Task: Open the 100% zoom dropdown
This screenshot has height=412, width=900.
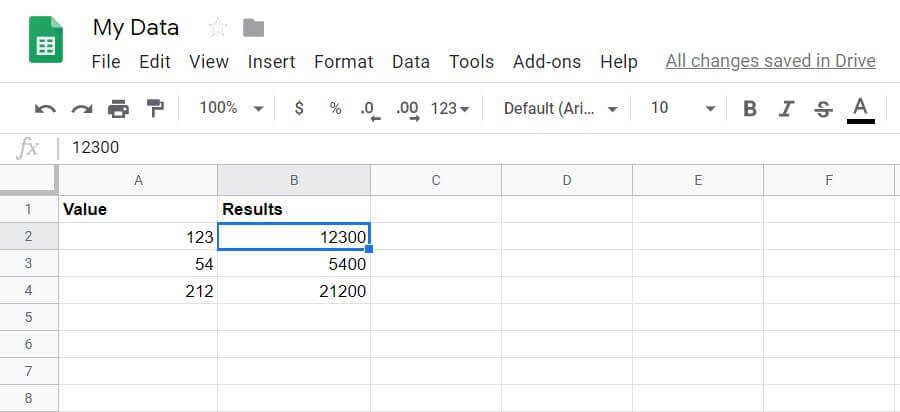Action: click(231, 108)
